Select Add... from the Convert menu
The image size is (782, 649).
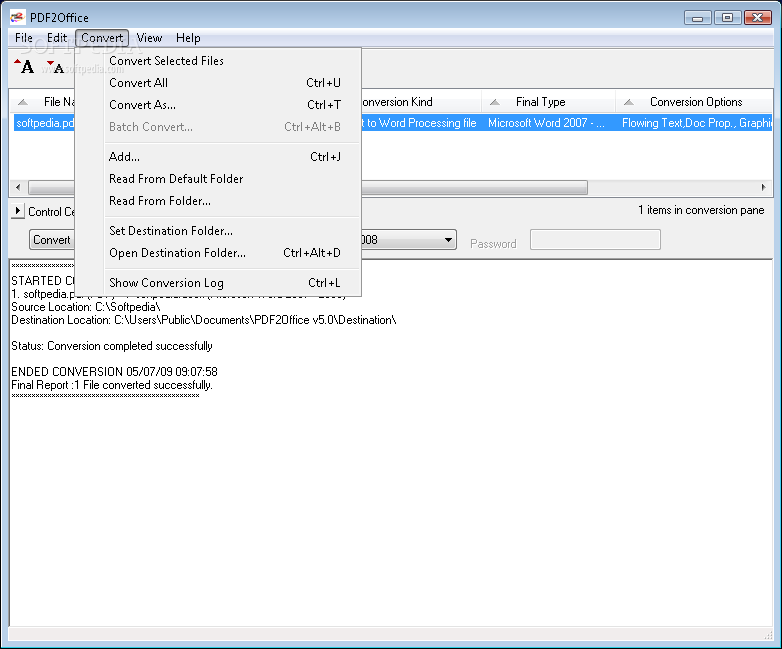[x=218, y=157]
